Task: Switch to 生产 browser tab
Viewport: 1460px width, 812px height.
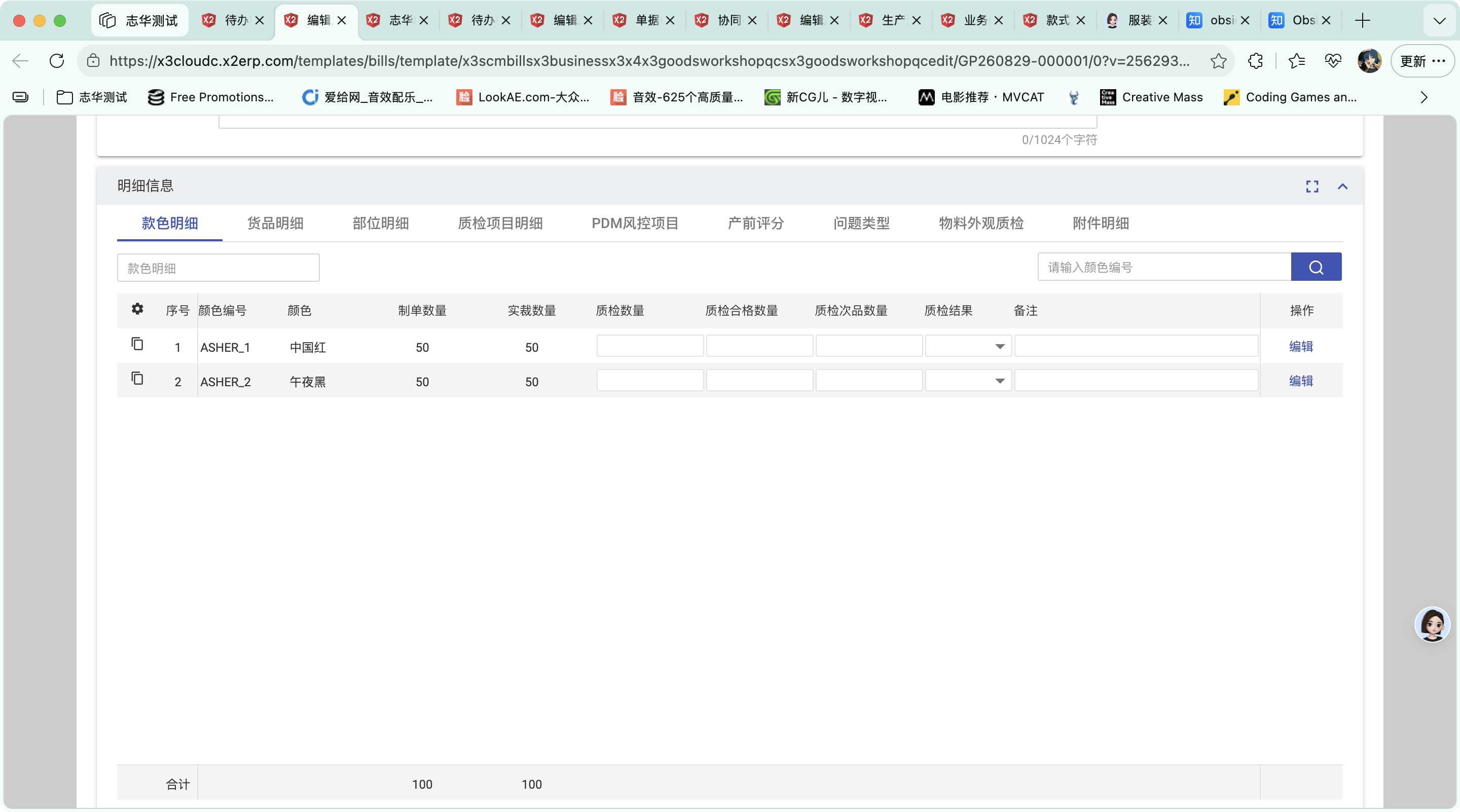Action: [890, 20]
